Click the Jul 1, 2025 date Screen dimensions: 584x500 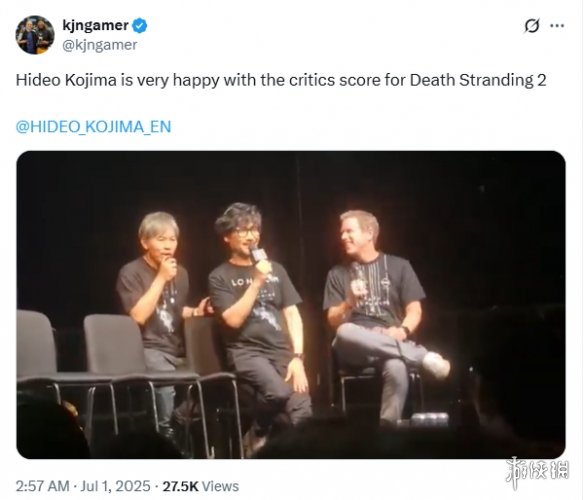click(115, 486)
